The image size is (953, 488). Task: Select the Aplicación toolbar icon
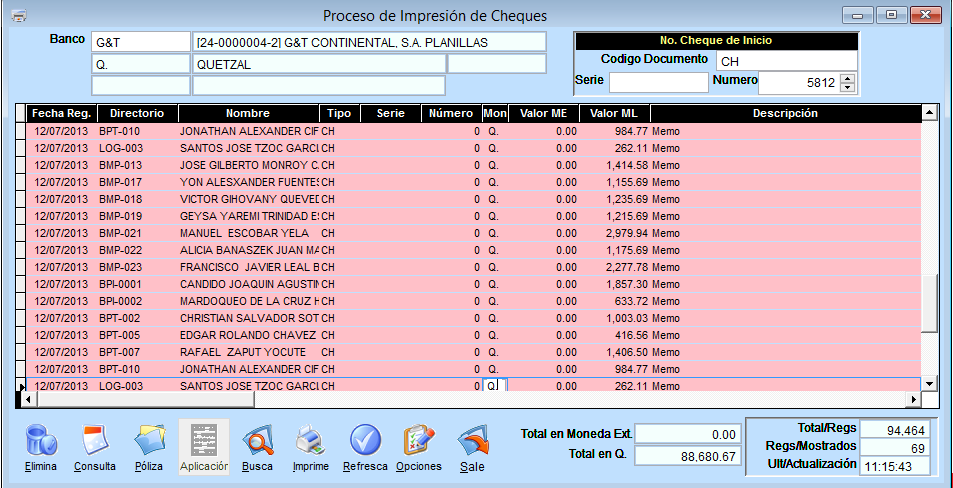click(x=204, y=441)
